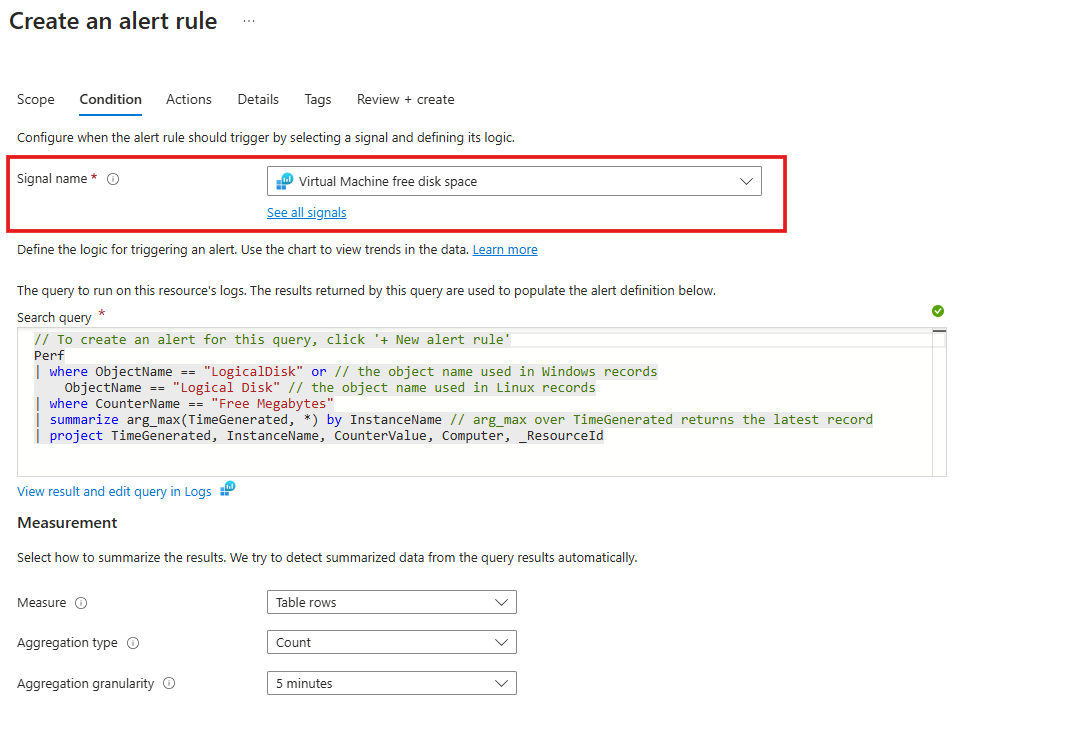Click the Measure info icon
The image size is (1085, 731).
coord(81,603)
